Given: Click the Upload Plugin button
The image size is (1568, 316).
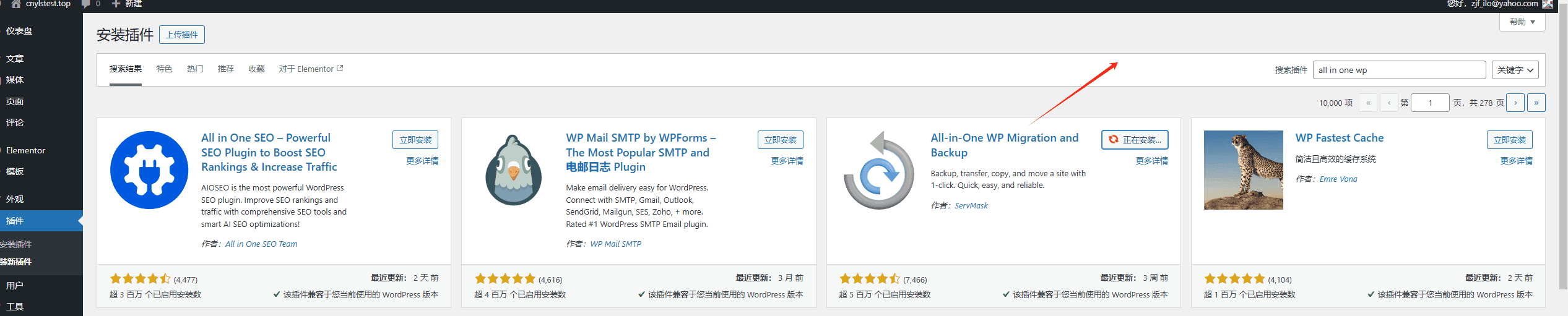Looking at the screenshot, I should tap(182, 35).
